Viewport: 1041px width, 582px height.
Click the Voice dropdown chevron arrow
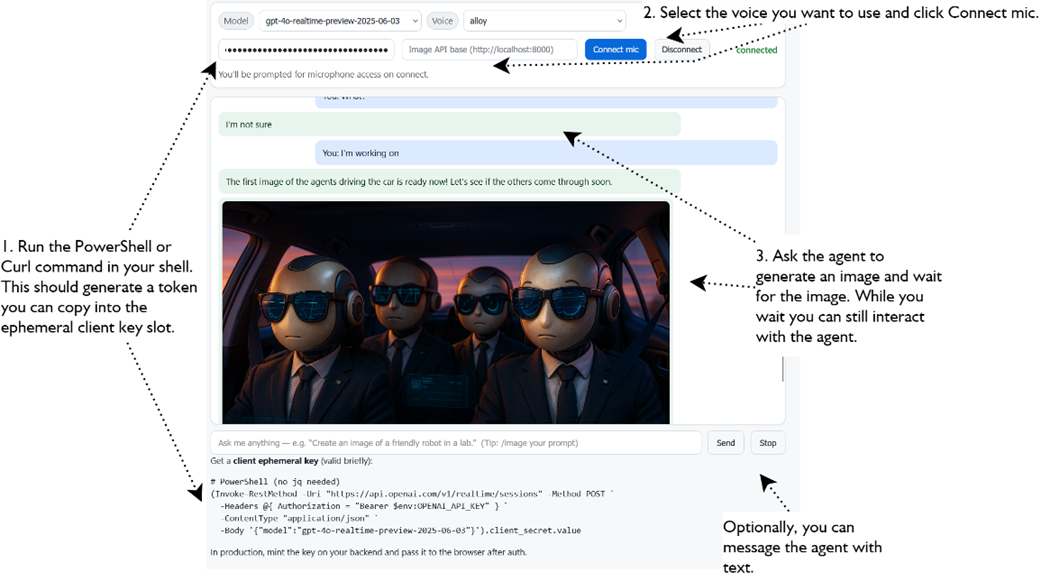pos(619,21)
